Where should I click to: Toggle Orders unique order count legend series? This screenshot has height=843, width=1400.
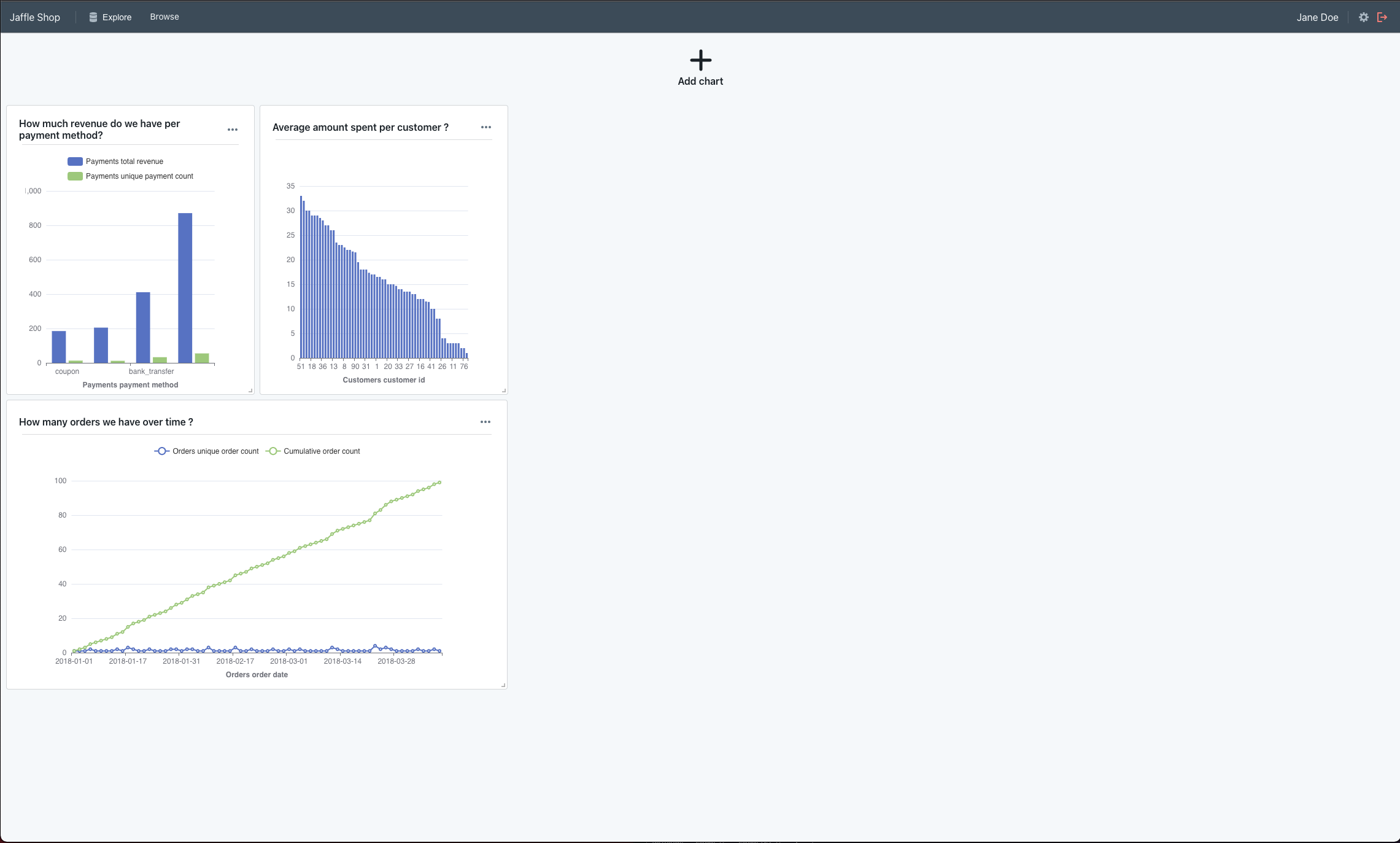click(x=206, y=451)
